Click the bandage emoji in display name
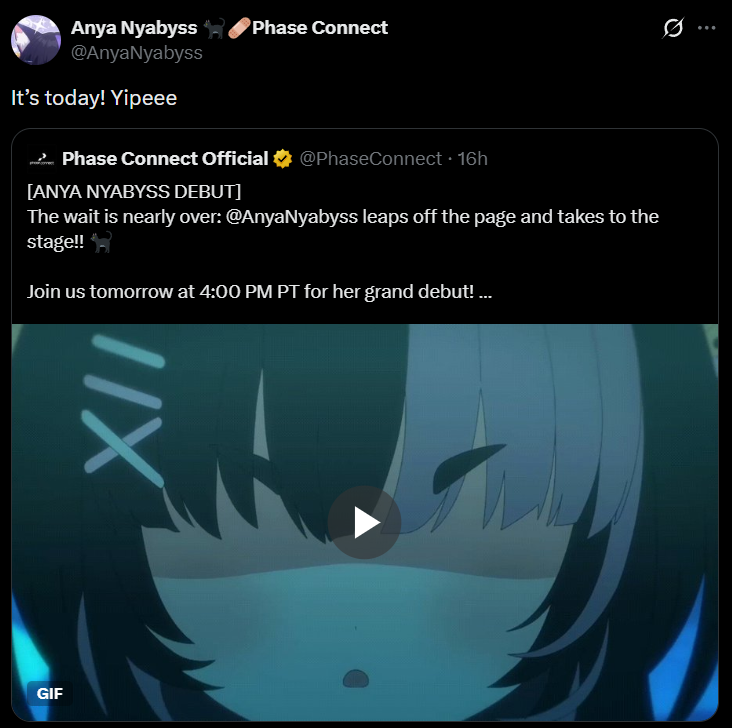 pos(239,28)
